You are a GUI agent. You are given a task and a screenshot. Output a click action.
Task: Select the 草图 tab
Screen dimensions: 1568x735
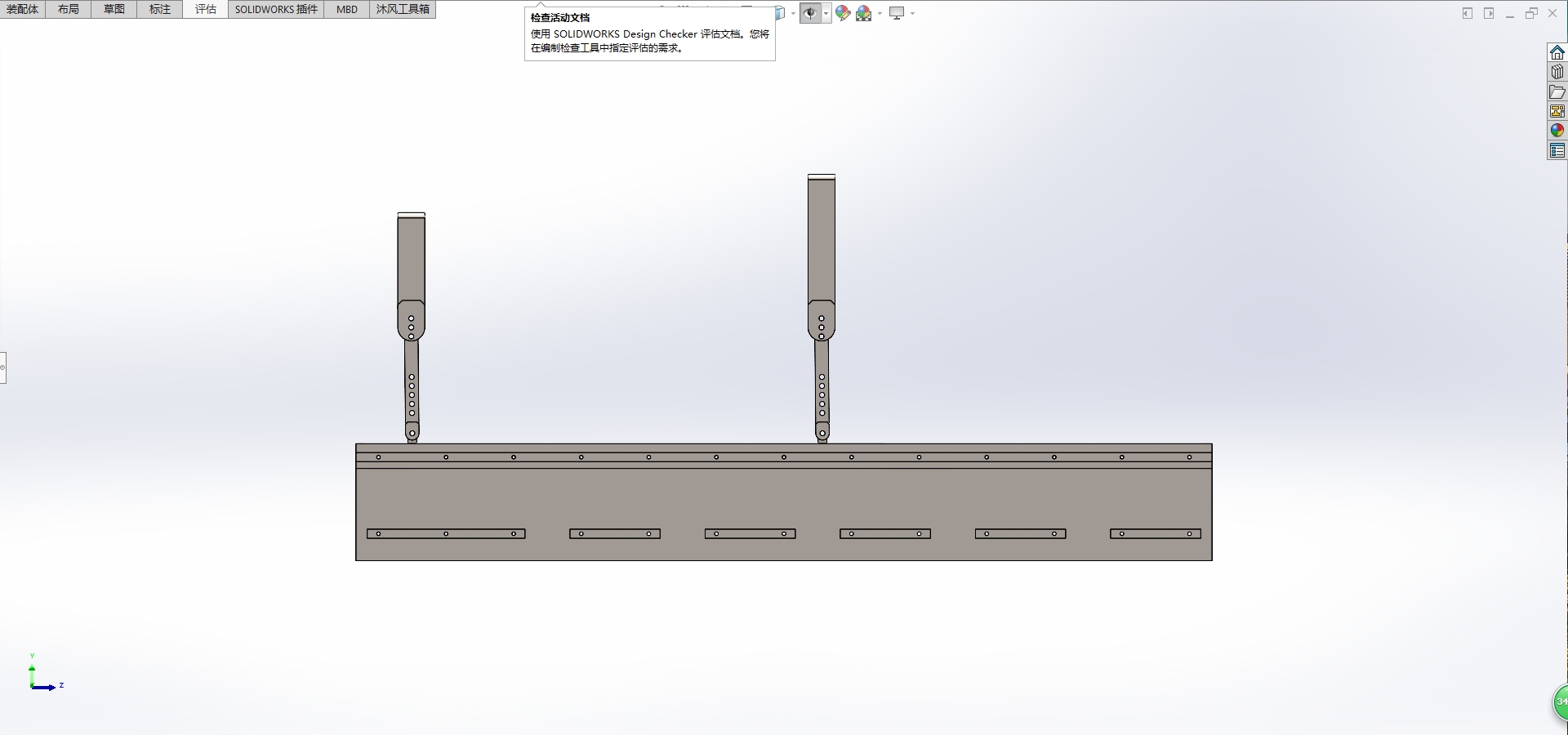coord(114,9)
